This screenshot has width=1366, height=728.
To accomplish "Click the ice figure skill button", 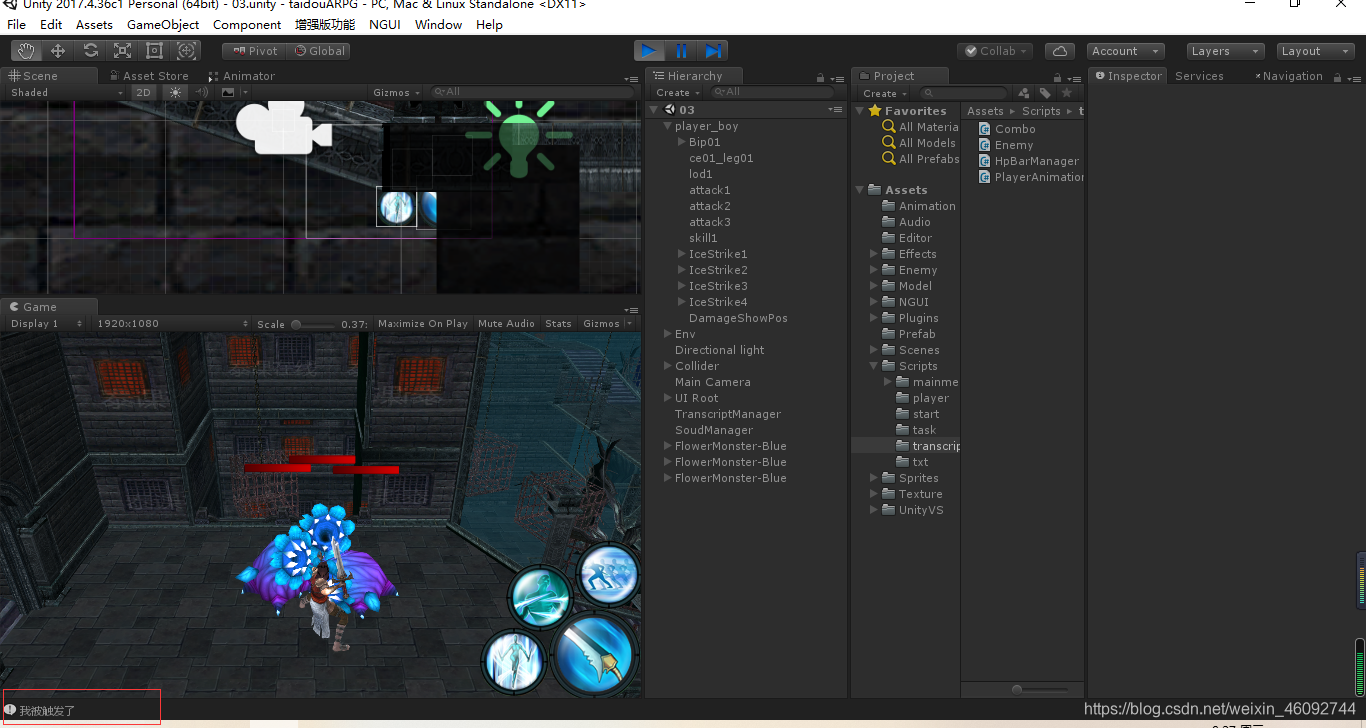I will (514, 660).
